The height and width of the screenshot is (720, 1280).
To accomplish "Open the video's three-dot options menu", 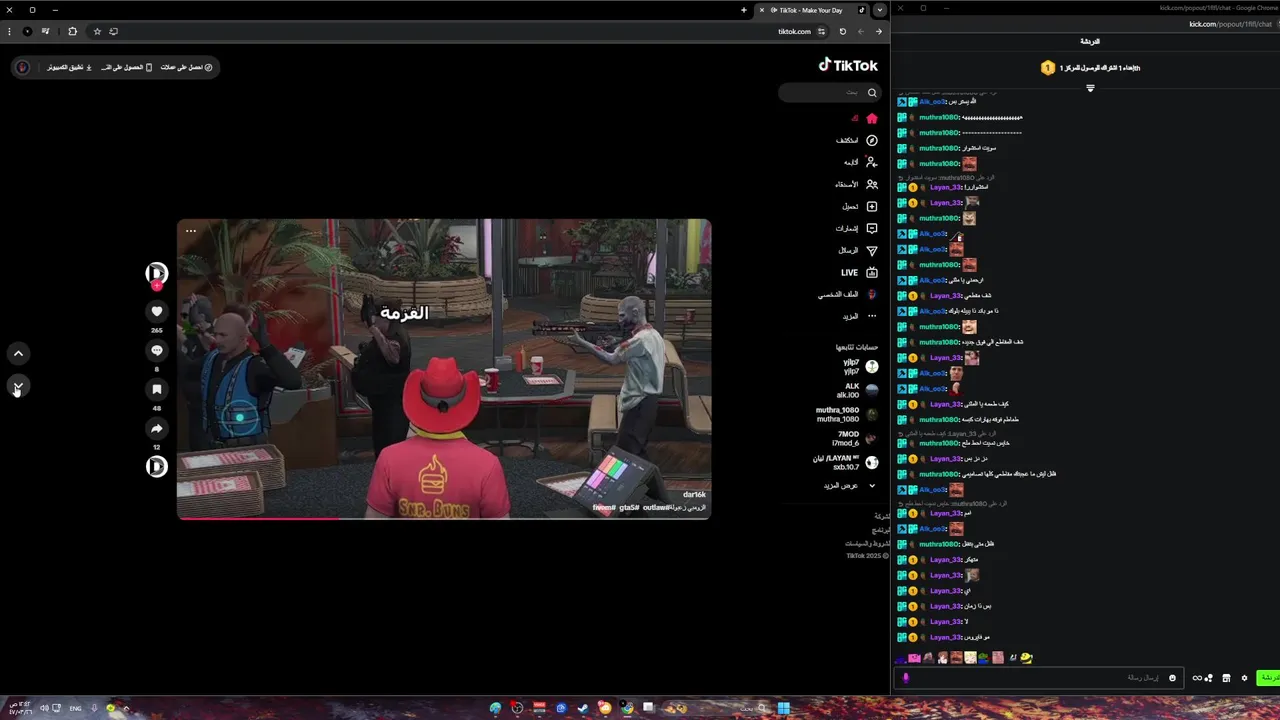I will [x=191, y=231].
